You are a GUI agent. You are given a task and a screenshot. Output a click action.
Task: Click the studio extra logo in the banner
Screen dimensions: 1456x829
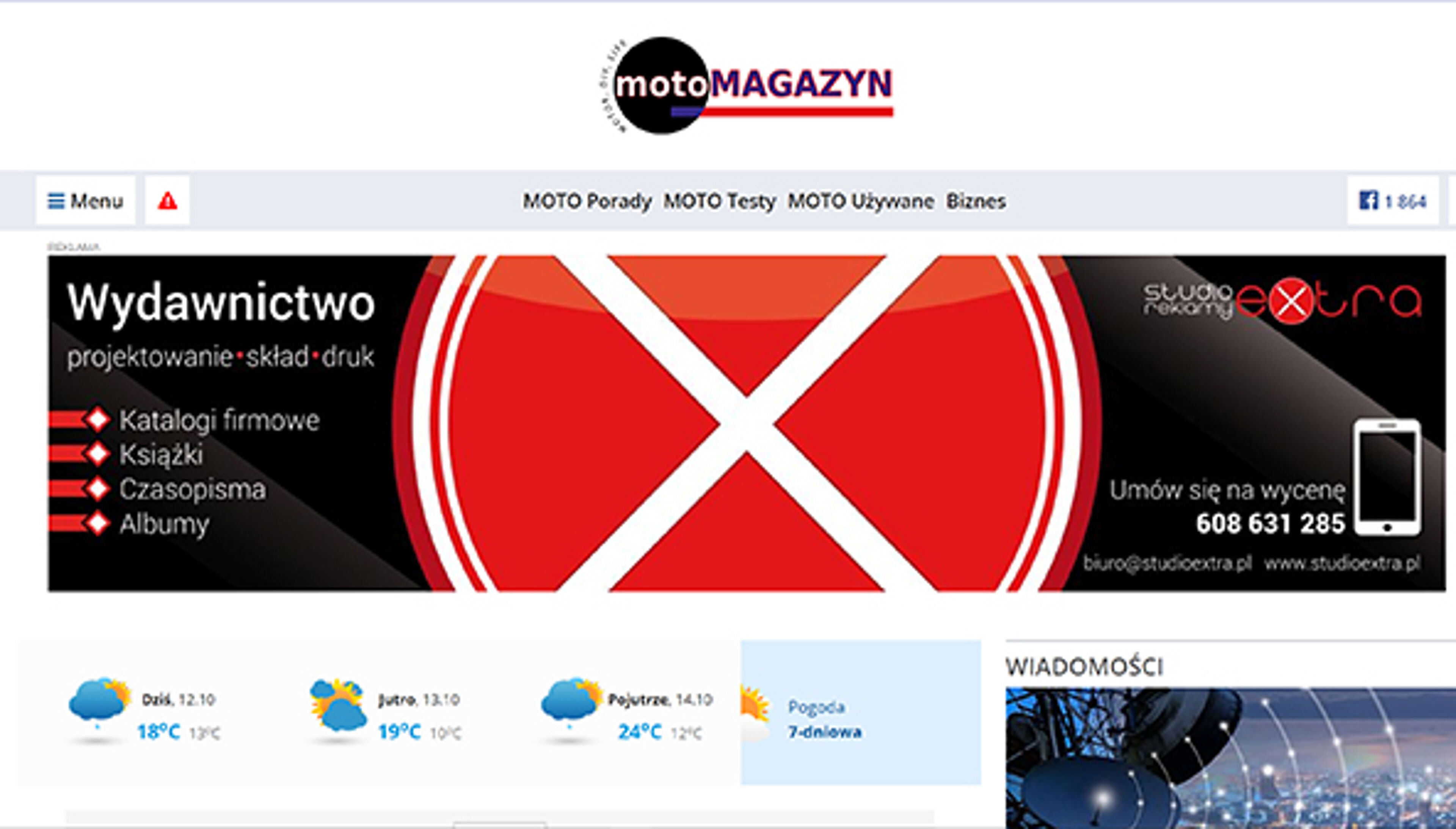click(x=1282, y=301)
